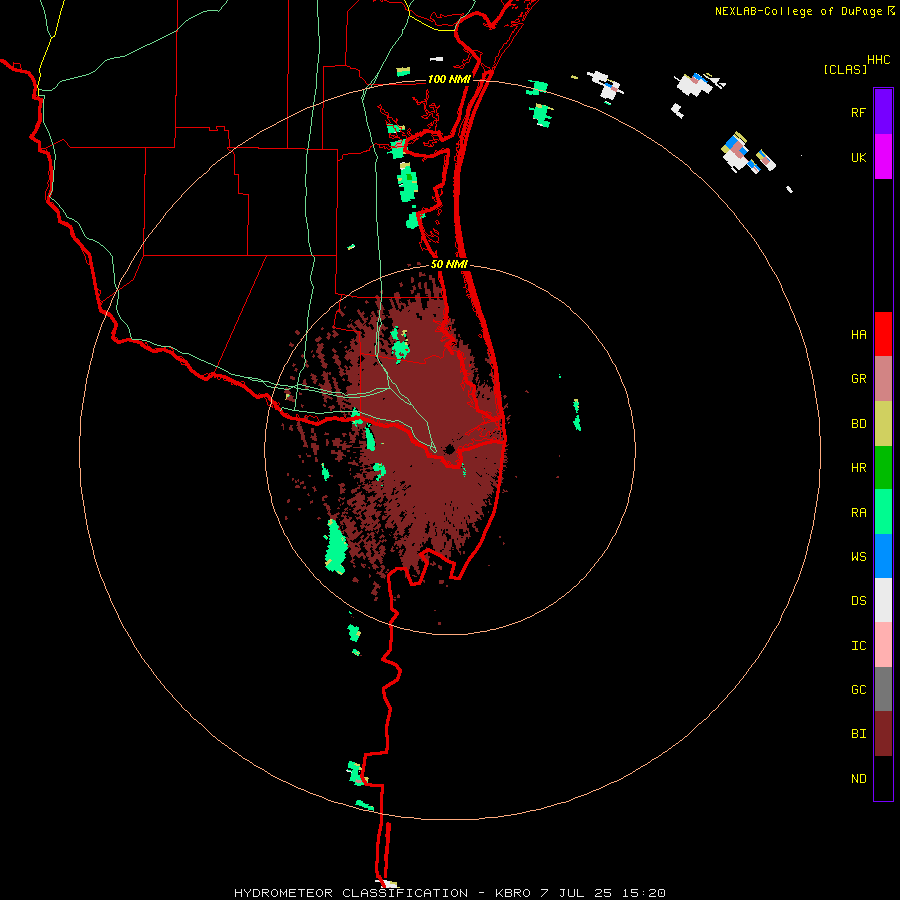
Task: Click the 'UK' legend label
Action: [x=858, y=157]
